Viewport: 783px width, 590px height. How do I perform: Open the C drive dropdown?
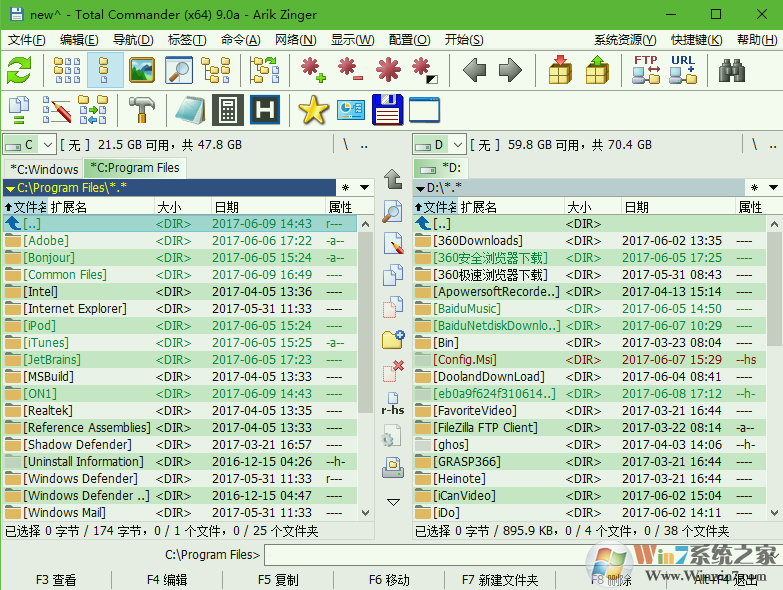47,145
